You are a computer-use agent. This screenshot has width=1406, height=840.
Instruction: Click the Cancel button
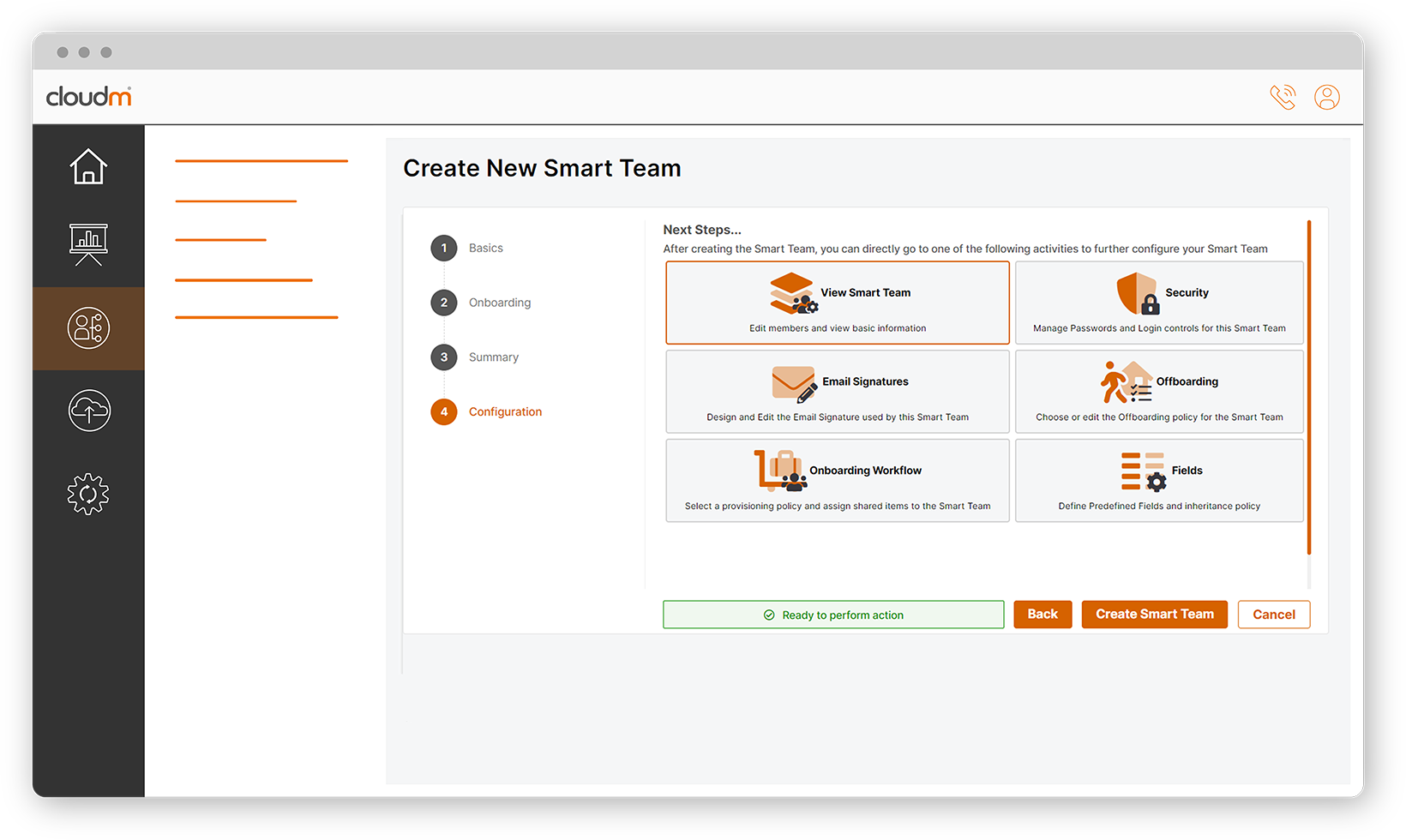click(1274, 615)
